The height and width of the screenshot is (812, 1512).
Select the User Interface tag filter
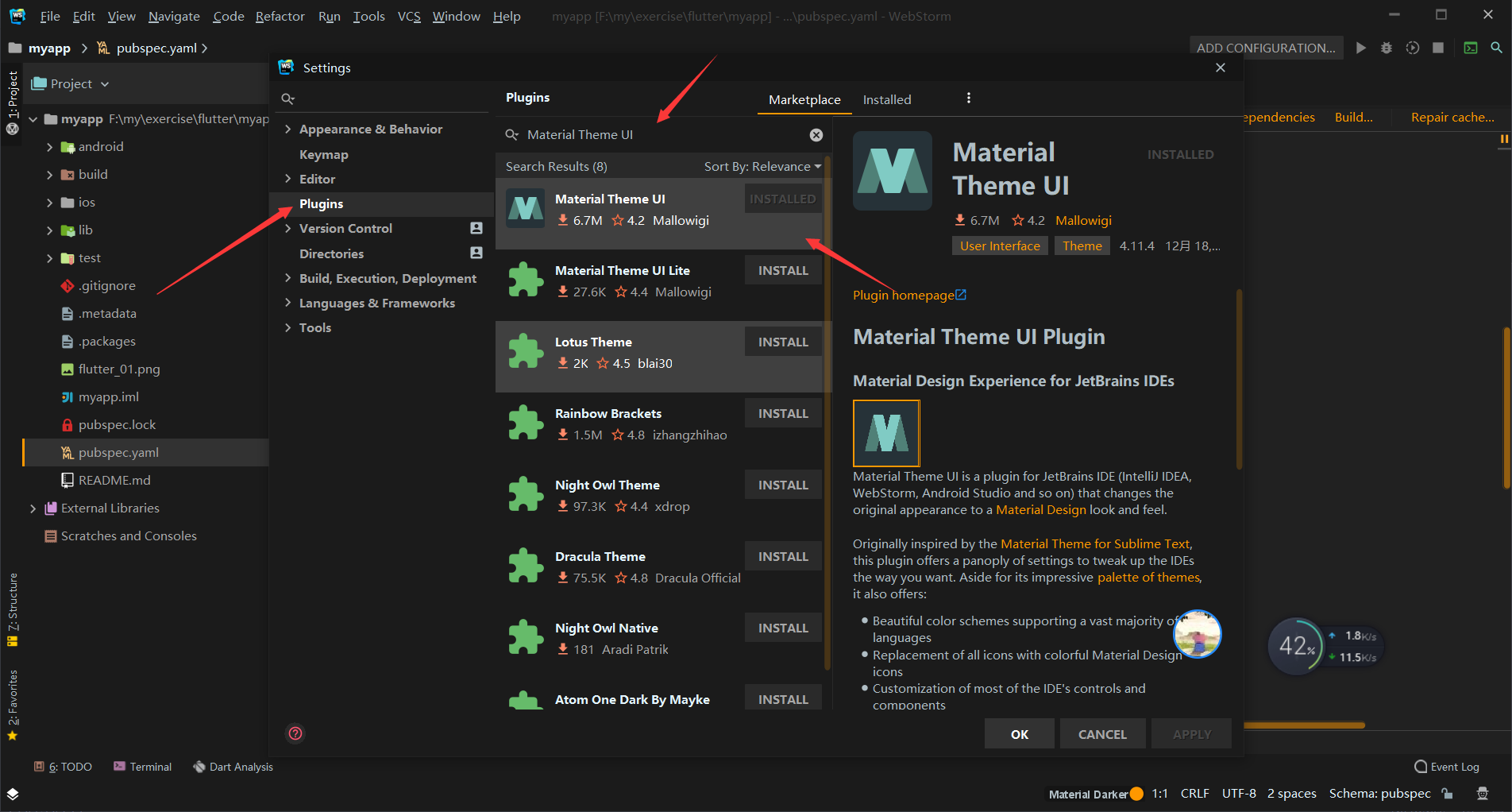click(x=1000, y=246)
